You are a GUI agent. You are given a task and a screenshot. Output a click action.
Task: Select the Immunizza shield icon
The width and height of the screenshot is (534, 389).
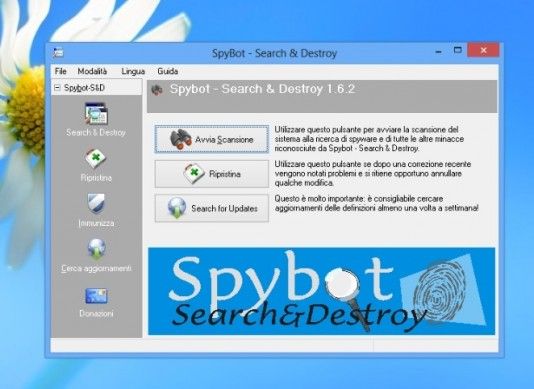coord(96,203)
